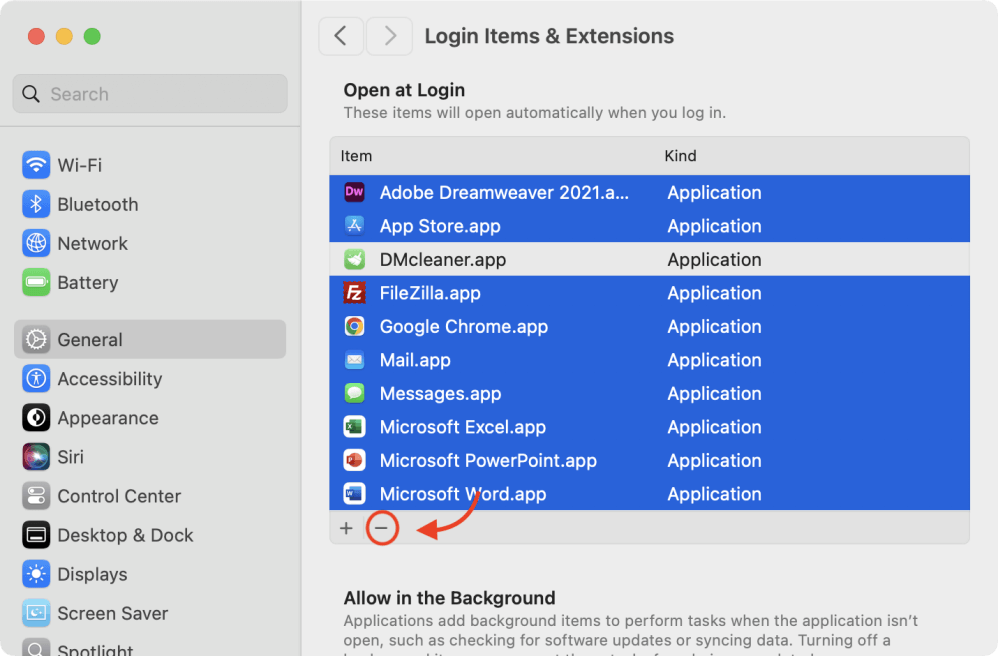Open Wi-Fi settings in sidebar
998x656 pixels.
[x=79, y=165]
